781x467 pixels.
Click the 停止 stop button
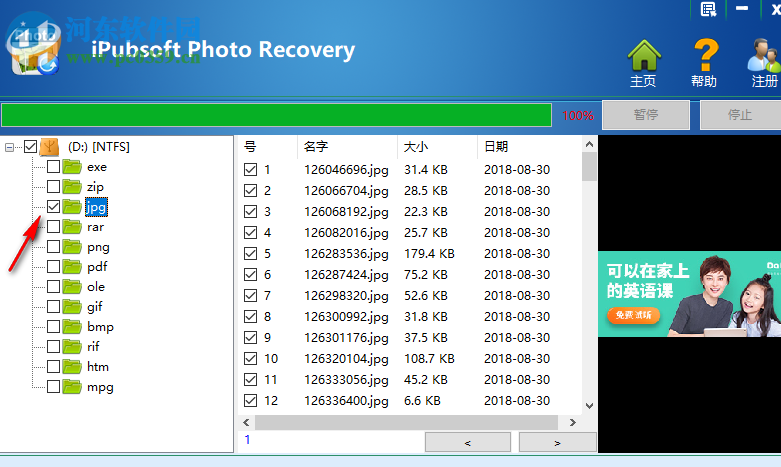[740, 115]
